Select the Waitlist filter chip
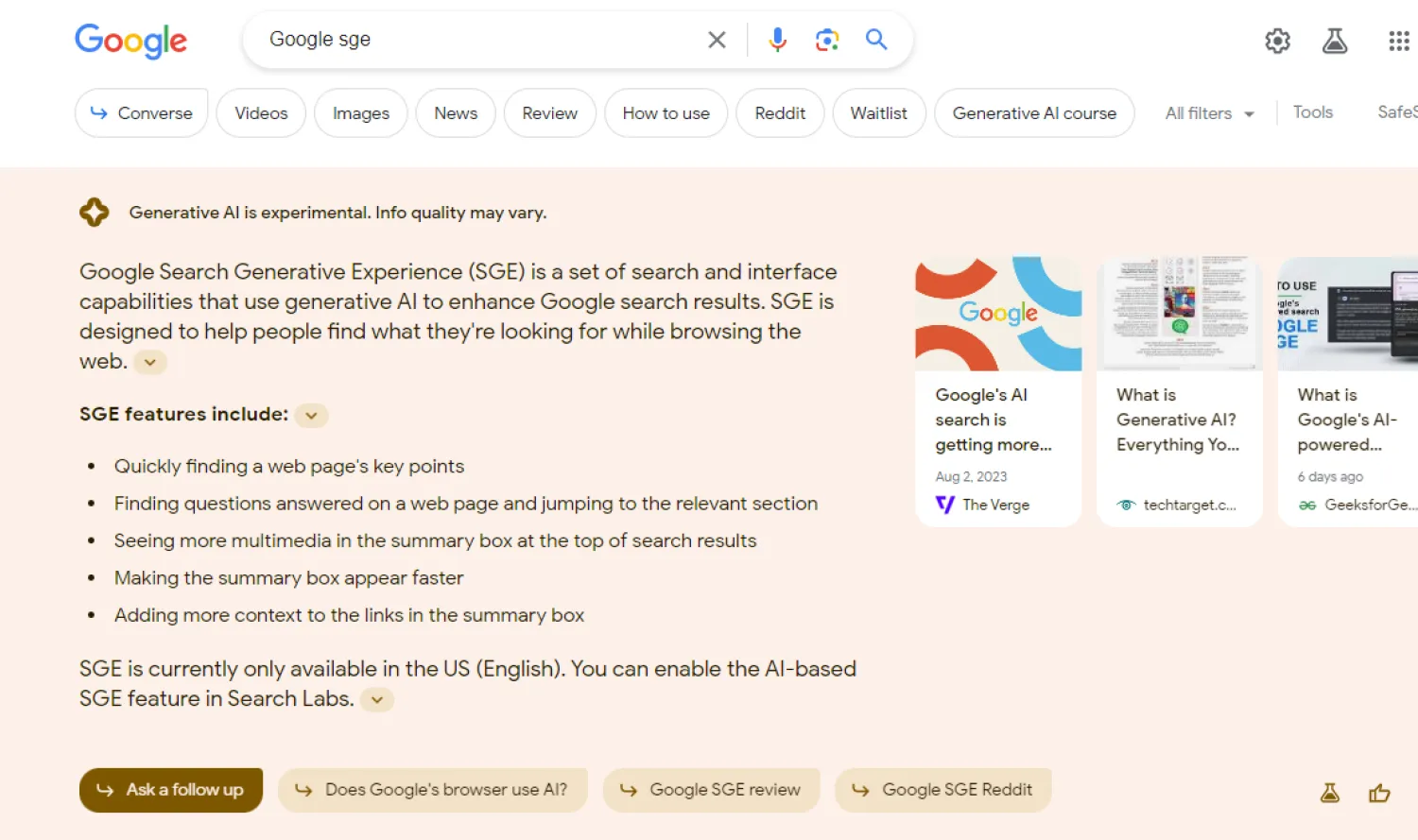The height and width of the screenshot is (840, 1418). point(878,113)
